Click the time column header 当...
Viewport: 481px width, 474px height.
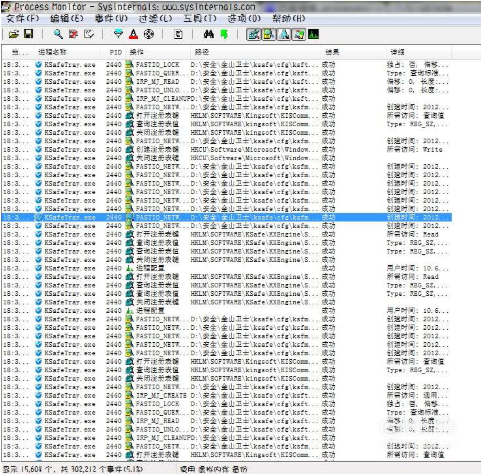pos(17,52)
